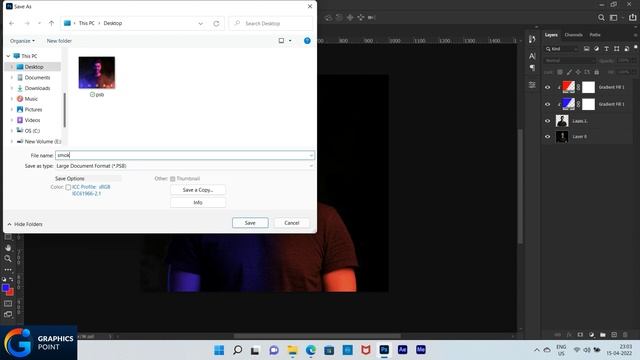Select Downloads in the folder tree

click(37, 88)
